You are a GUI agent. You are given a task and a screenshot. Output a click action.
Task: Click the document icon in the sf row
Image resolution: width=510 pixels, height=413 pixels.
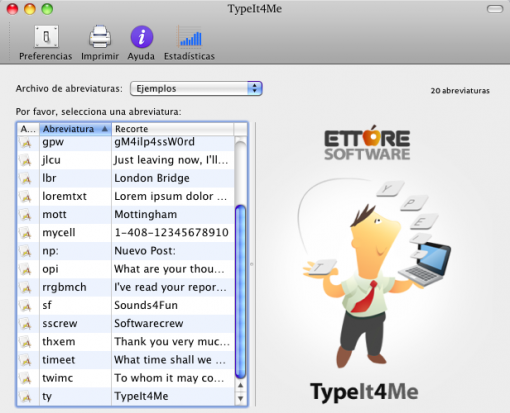point(26,306)
